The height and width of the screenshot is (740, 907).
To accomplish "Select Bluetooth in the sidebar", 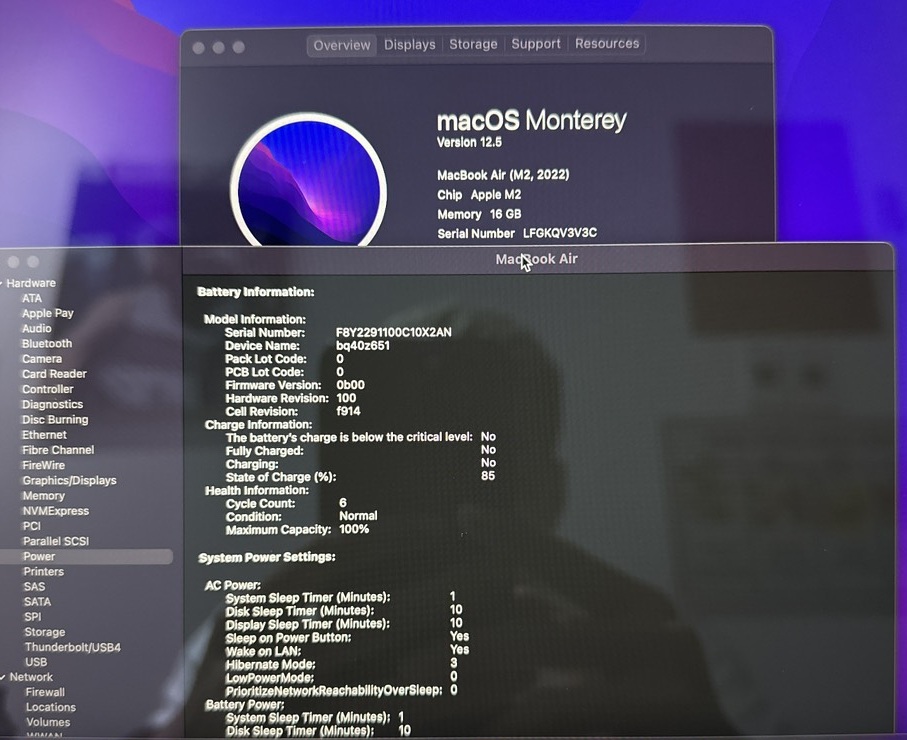I will pos(47,344).
